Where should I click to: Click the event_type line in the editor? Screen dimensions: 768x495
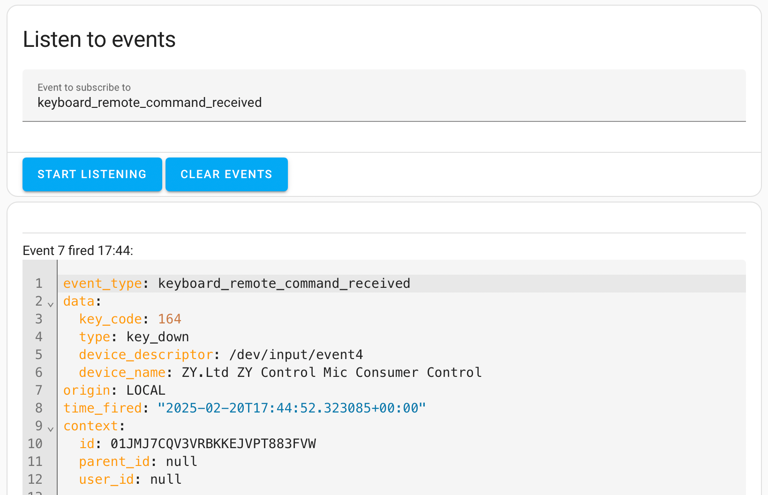point(236,284)
